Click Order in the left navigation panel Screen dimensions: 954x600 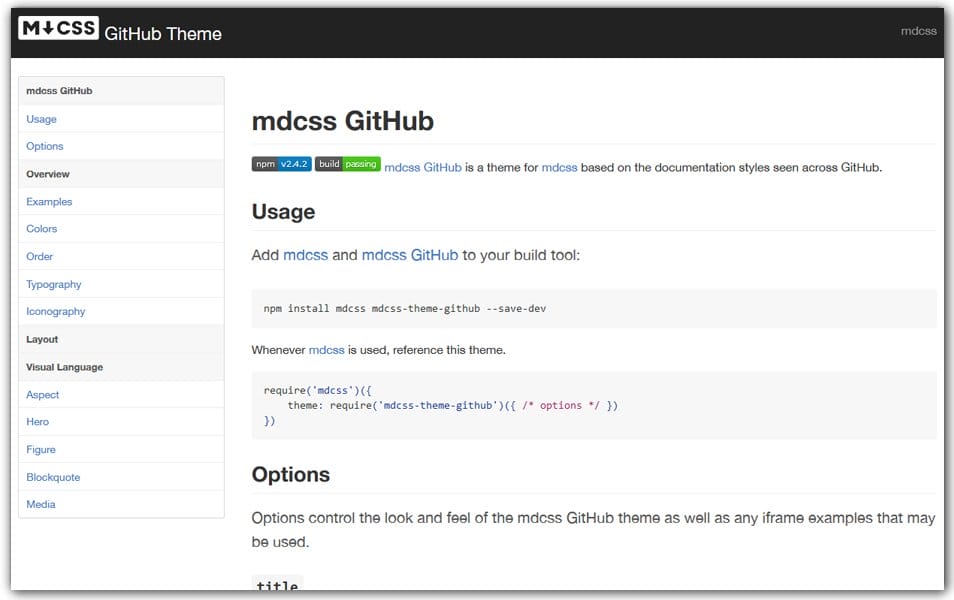point(39,256)
